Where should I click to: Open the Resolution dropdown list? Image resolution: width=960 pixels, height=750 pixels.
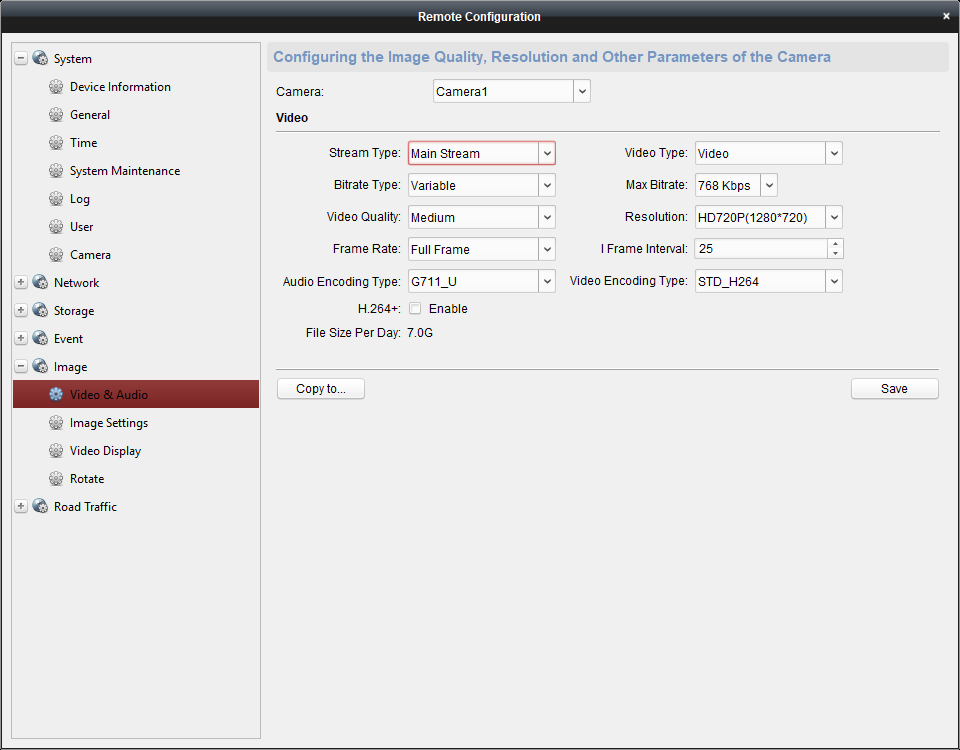(834, 217)
